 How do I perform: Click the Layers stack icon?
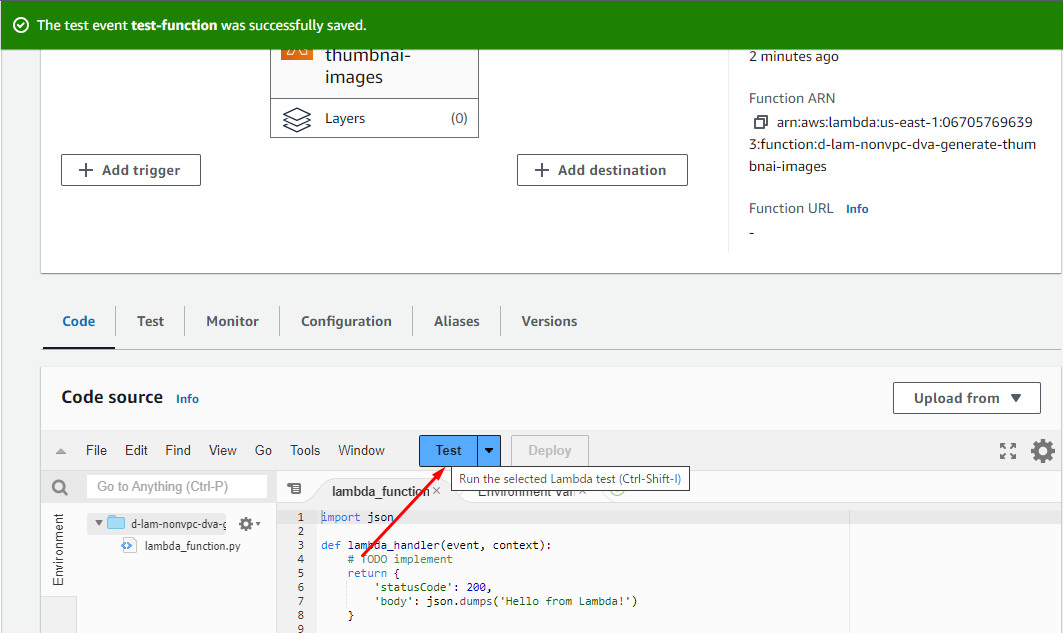(297, 119)
